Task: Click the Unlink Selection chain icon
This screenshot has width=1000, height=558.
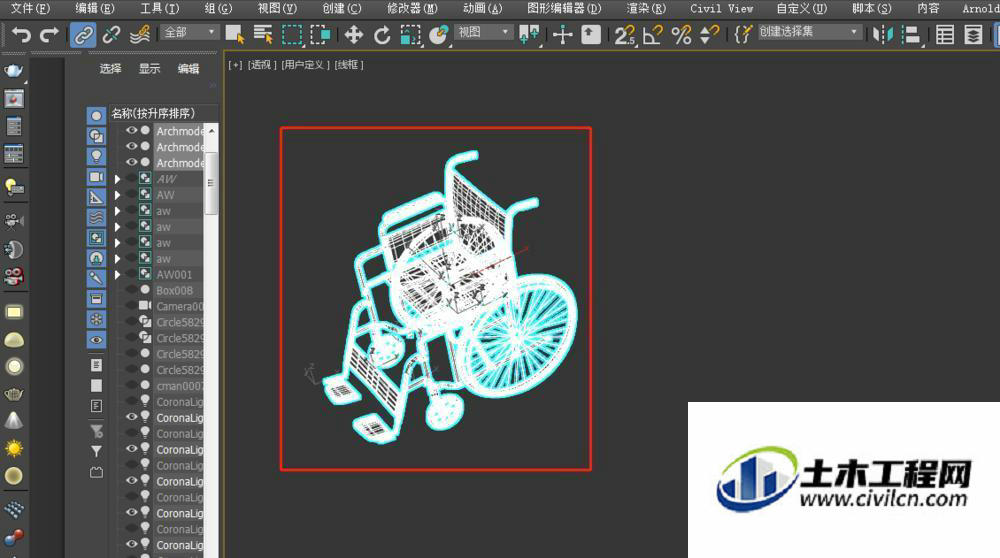Action: tap(111, 34)
